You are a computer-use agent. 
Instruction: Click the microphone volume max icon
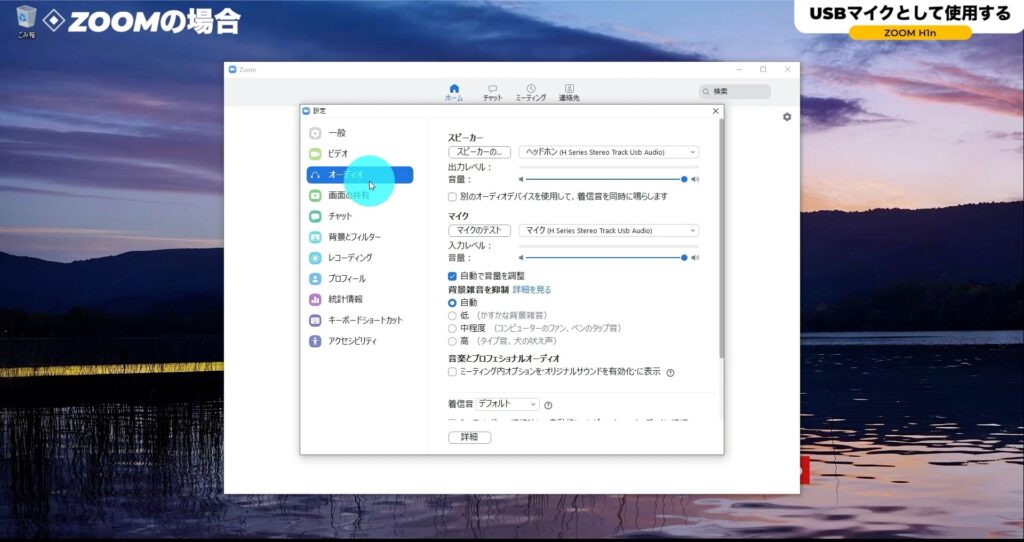(695, 258)
